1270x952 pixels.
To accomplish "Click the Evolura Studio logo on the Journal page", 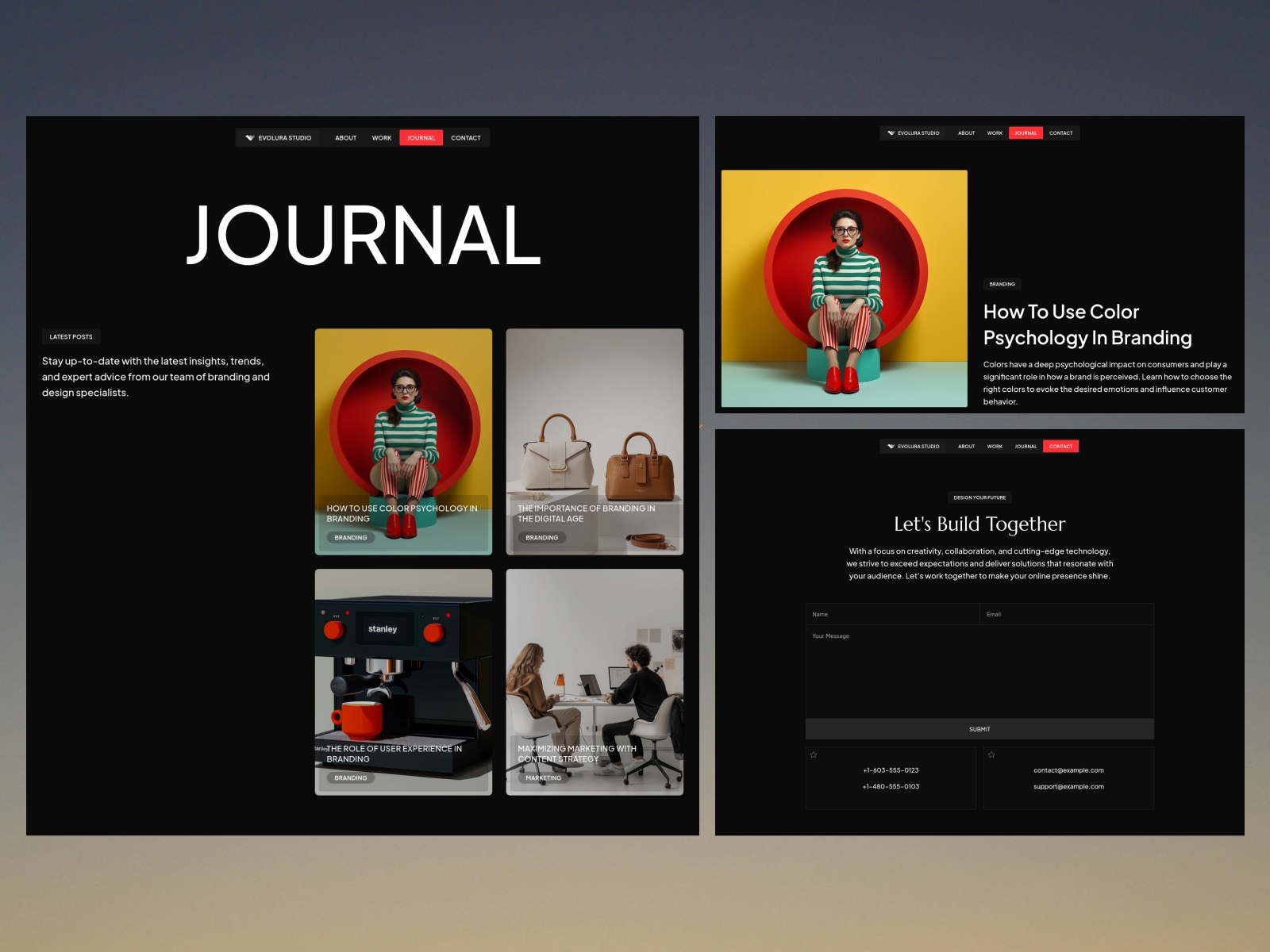I will click(x=278, y=138).
